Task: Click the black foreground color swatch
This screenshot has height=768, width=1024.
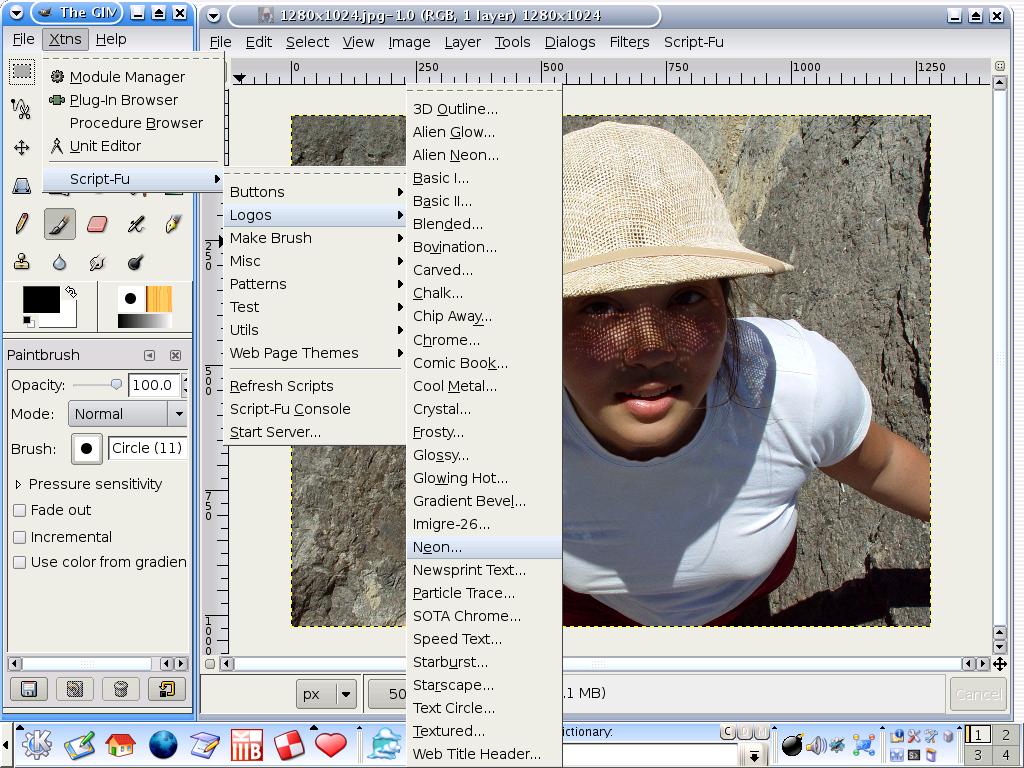Action: [40, 299]
